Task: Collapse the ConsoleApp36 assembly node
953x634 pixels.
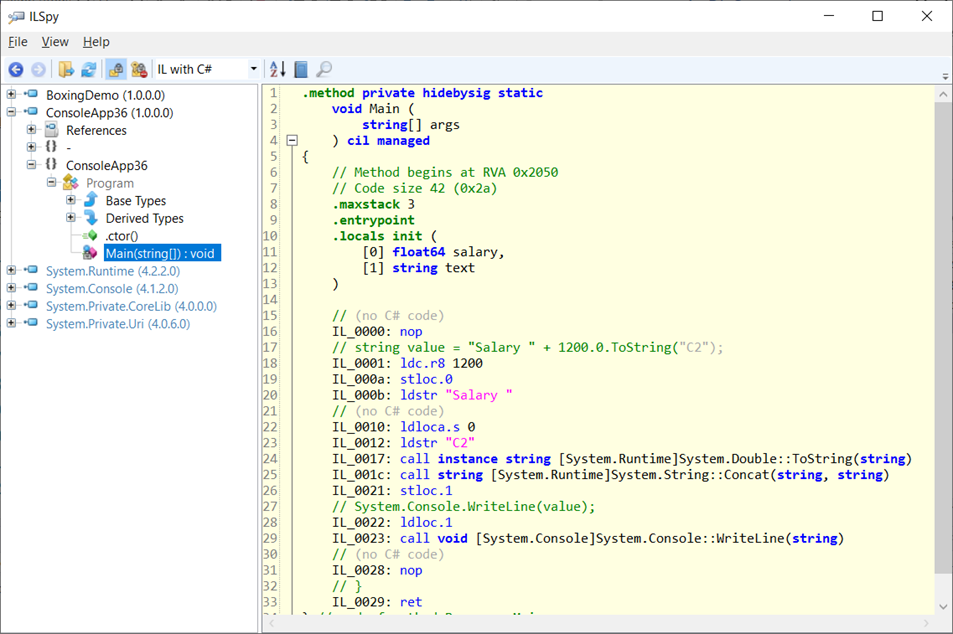Action: 11,112
